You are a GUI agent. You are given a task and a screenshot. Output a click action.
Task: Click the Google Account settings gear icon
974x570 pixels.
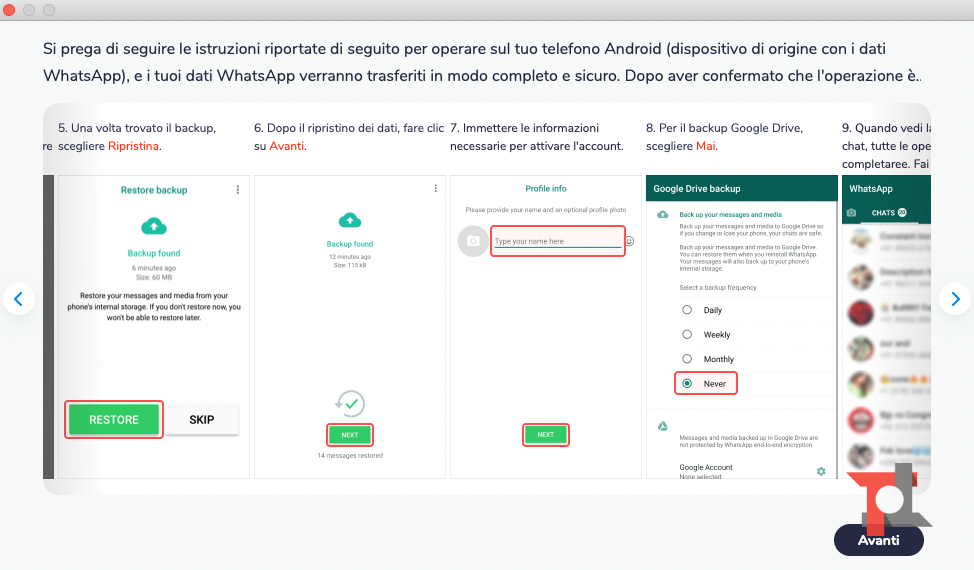tap(821, 471)
